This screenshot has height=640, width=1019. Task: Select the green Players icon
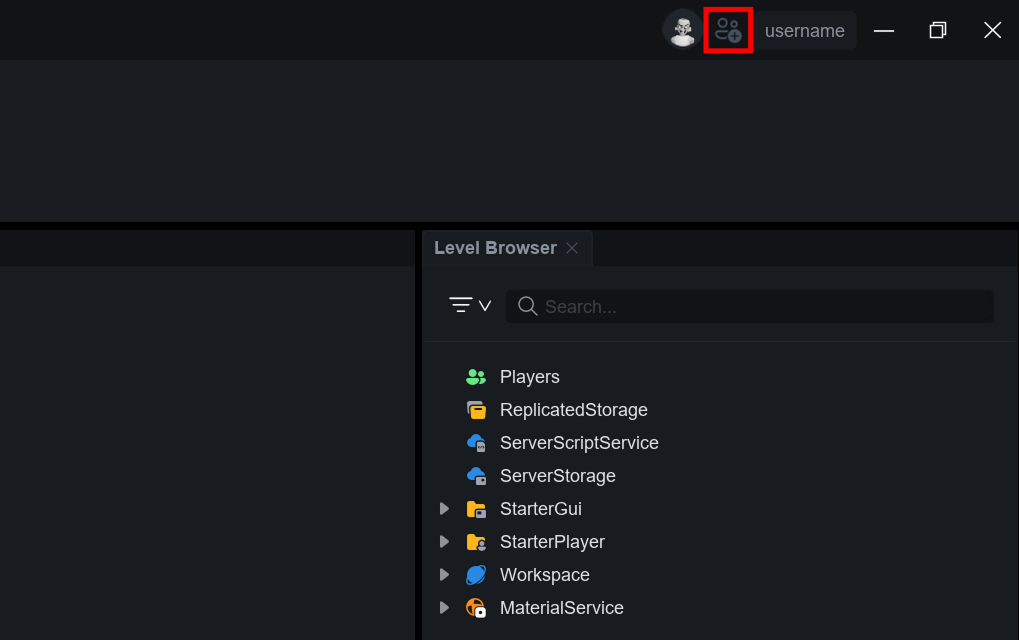pyautogui.click(x=476, y=377)
